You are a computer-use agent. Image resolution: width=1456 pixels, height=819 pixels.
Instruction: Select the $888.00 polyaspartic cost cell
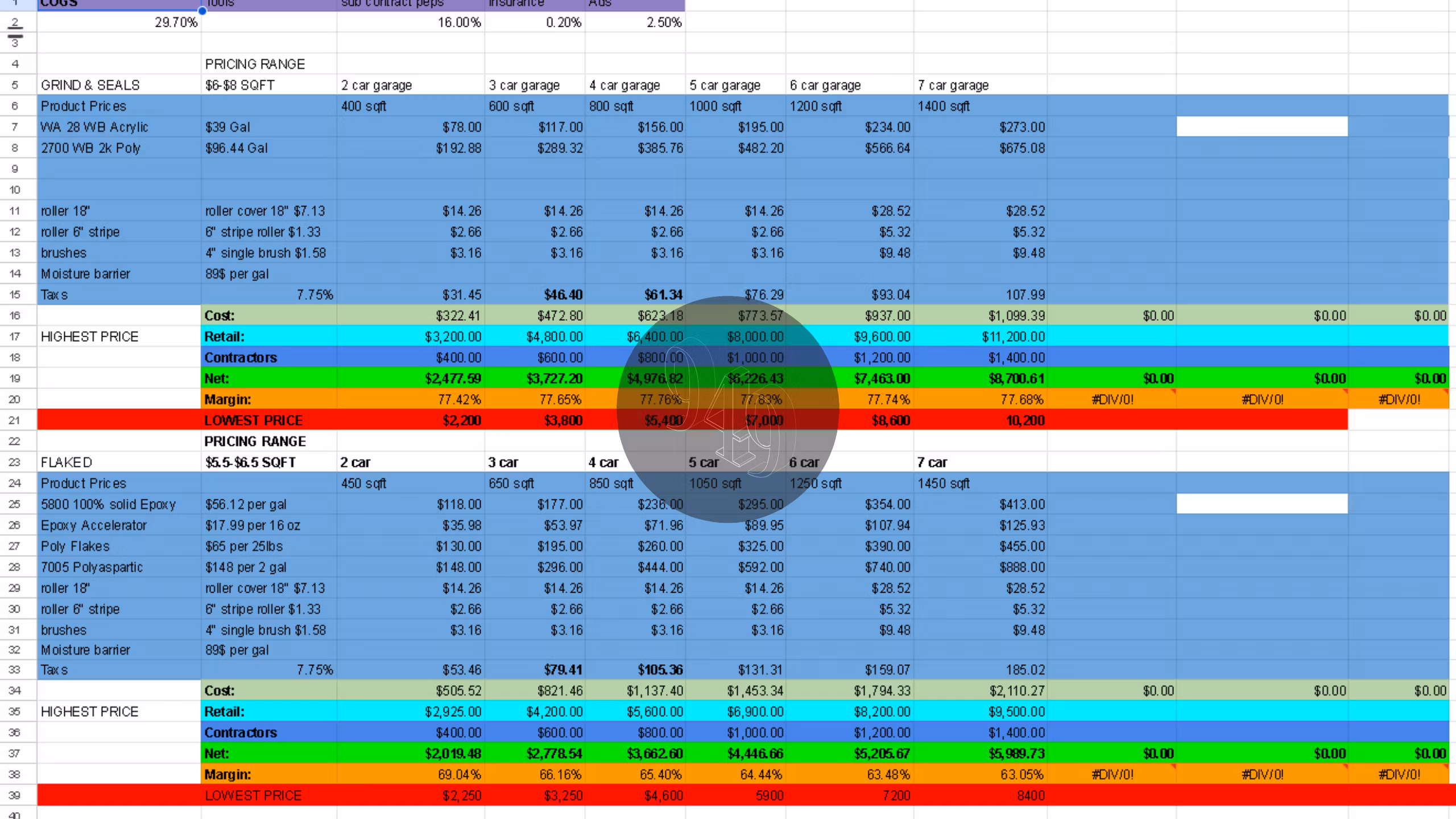click(x=981, y=568)
